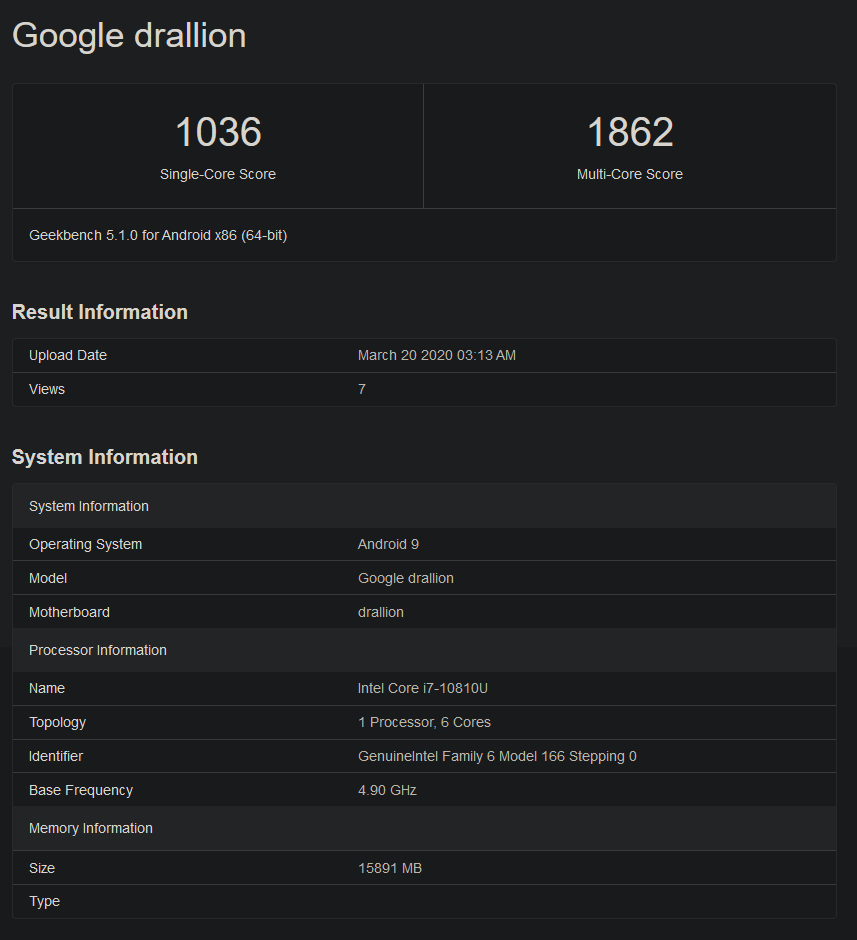Select the GenuineIntel Family 6 Model 166 value
Screen dimensions: 857x940
pos(497,757)
